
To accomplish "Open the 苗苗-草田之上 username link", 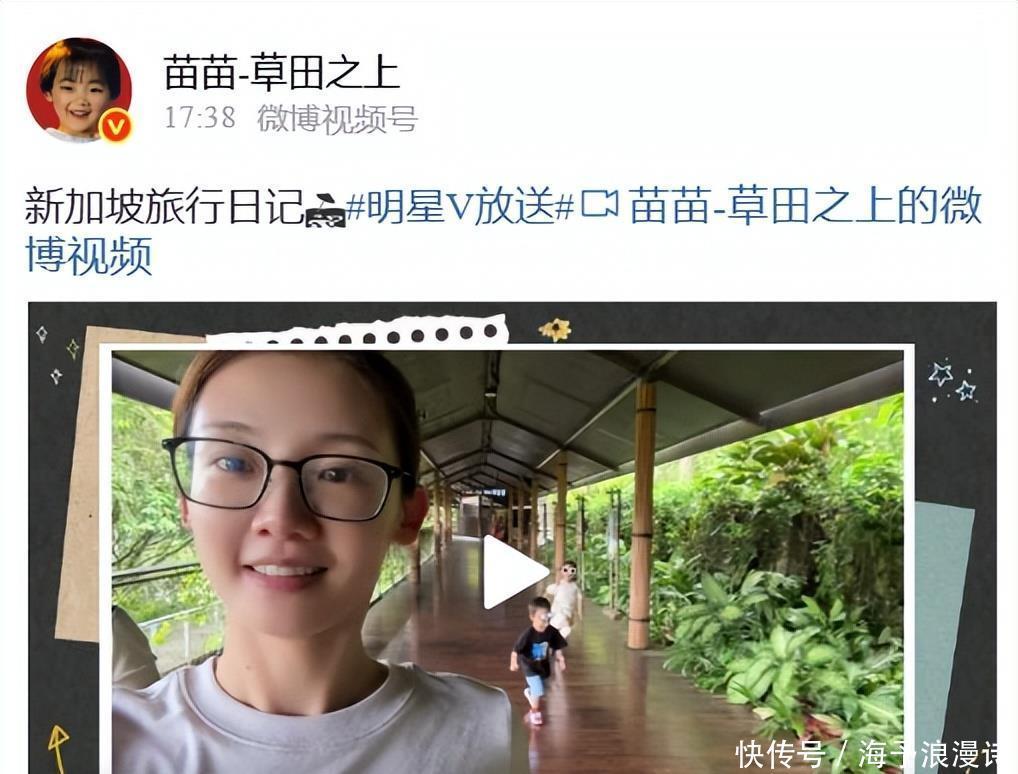I will click(x=281, y=72).
